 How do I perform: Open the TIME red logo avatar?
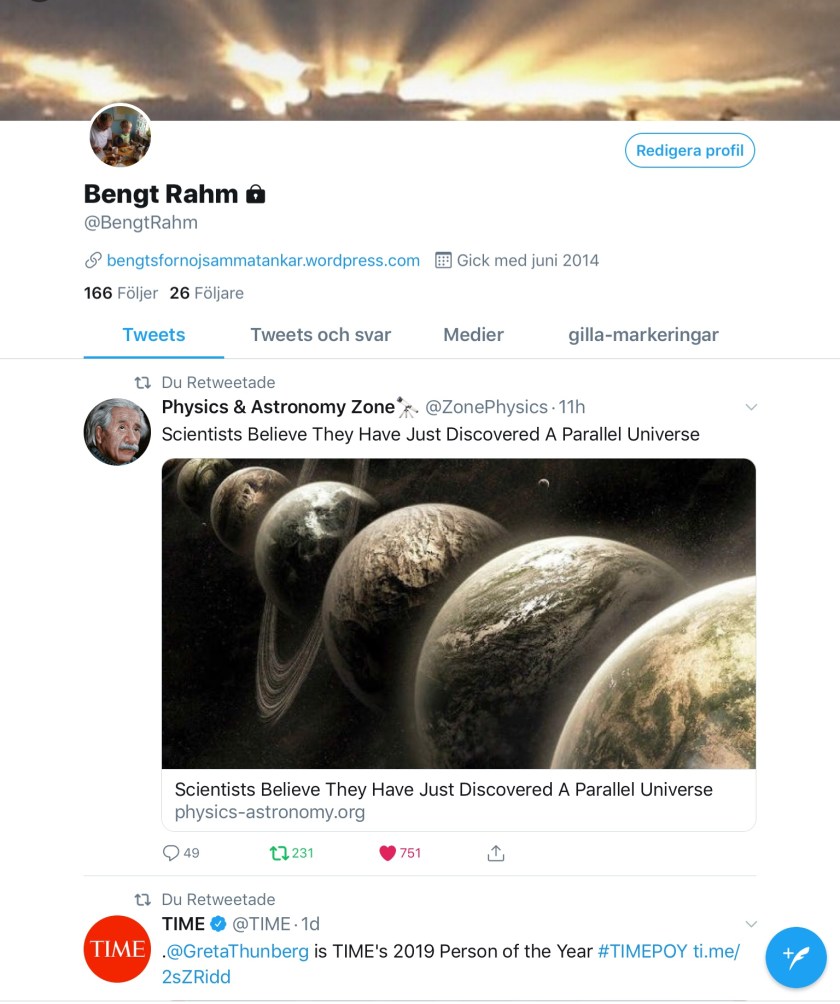117,948
